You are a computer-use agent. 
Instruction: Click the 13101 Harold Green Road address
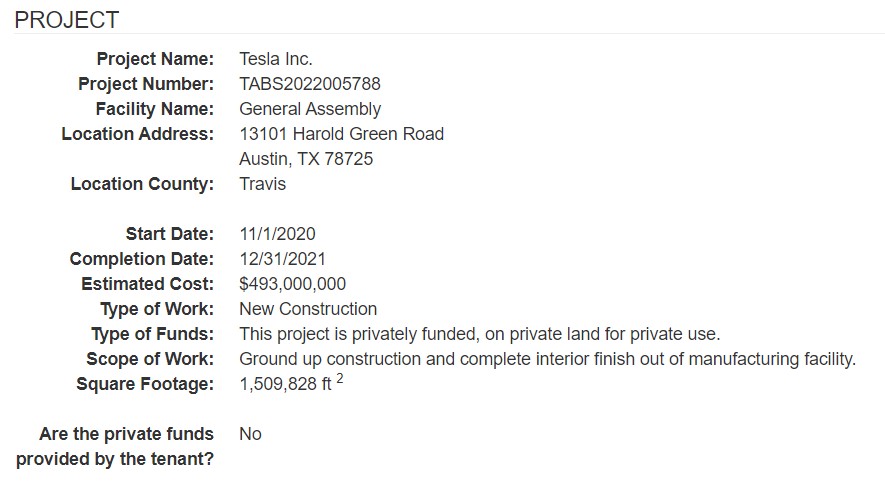(342, 134)
